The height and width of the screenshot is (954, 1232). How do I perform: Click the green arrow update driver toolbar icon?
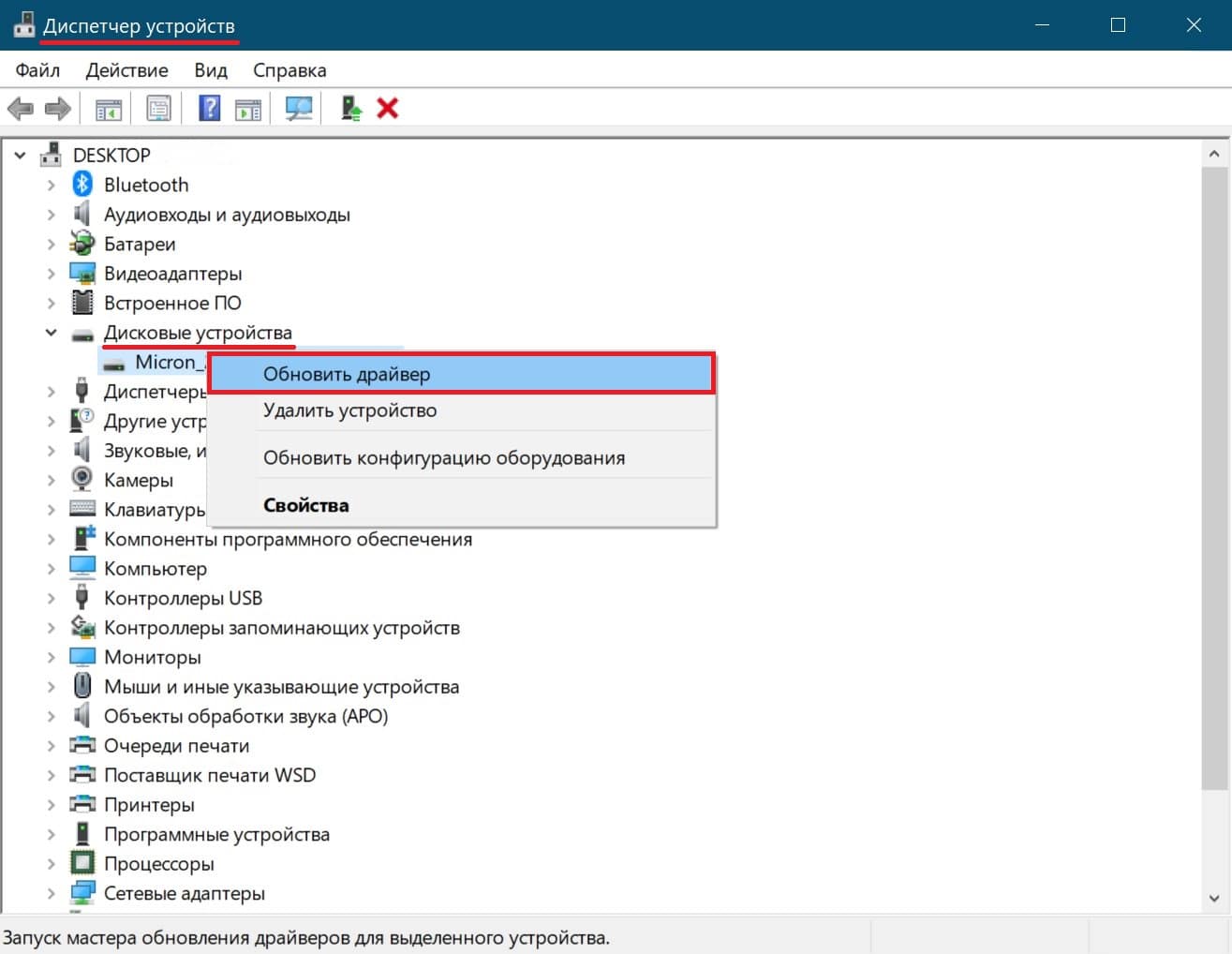(x=351, y=109)
